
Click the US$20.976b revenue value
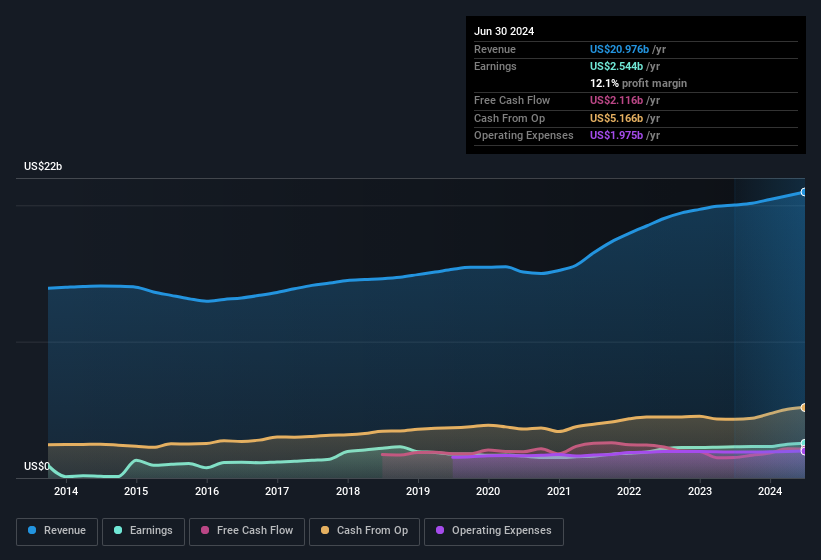[619, 49]
